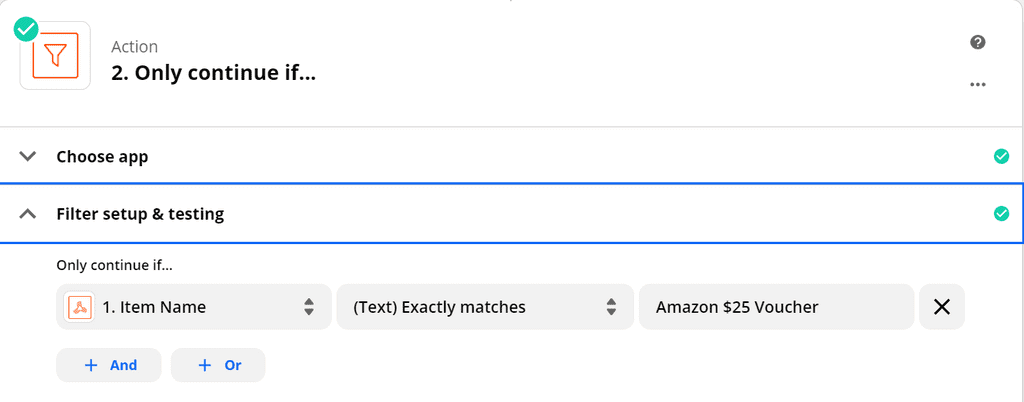The height and width of the screenshot is (402, 1024).
Task: Select the Choose app section header
Action: (x=102, y=157)
